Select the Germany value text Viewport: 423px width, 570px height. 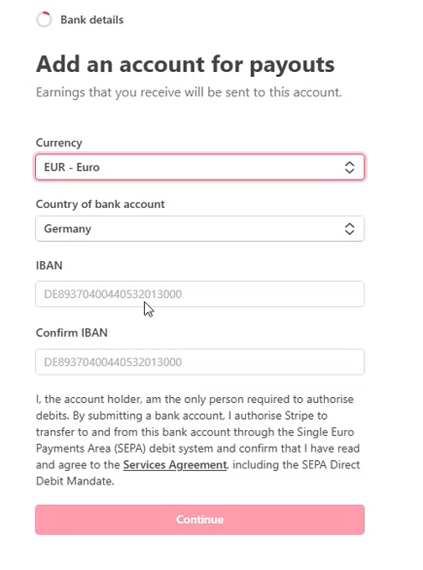(68, 229)
